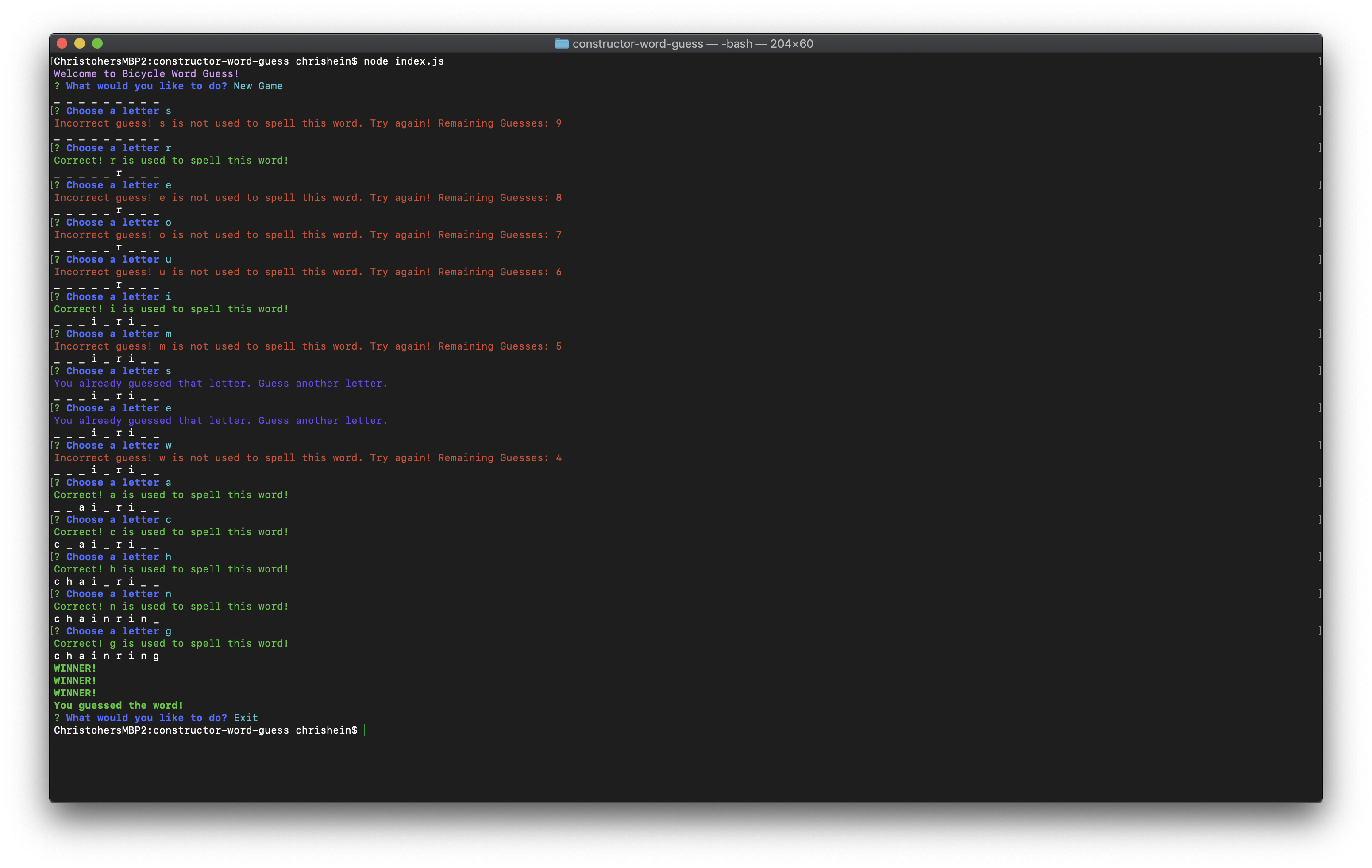Click the 'Choose a letter g' prompt

tap(118, 631)
